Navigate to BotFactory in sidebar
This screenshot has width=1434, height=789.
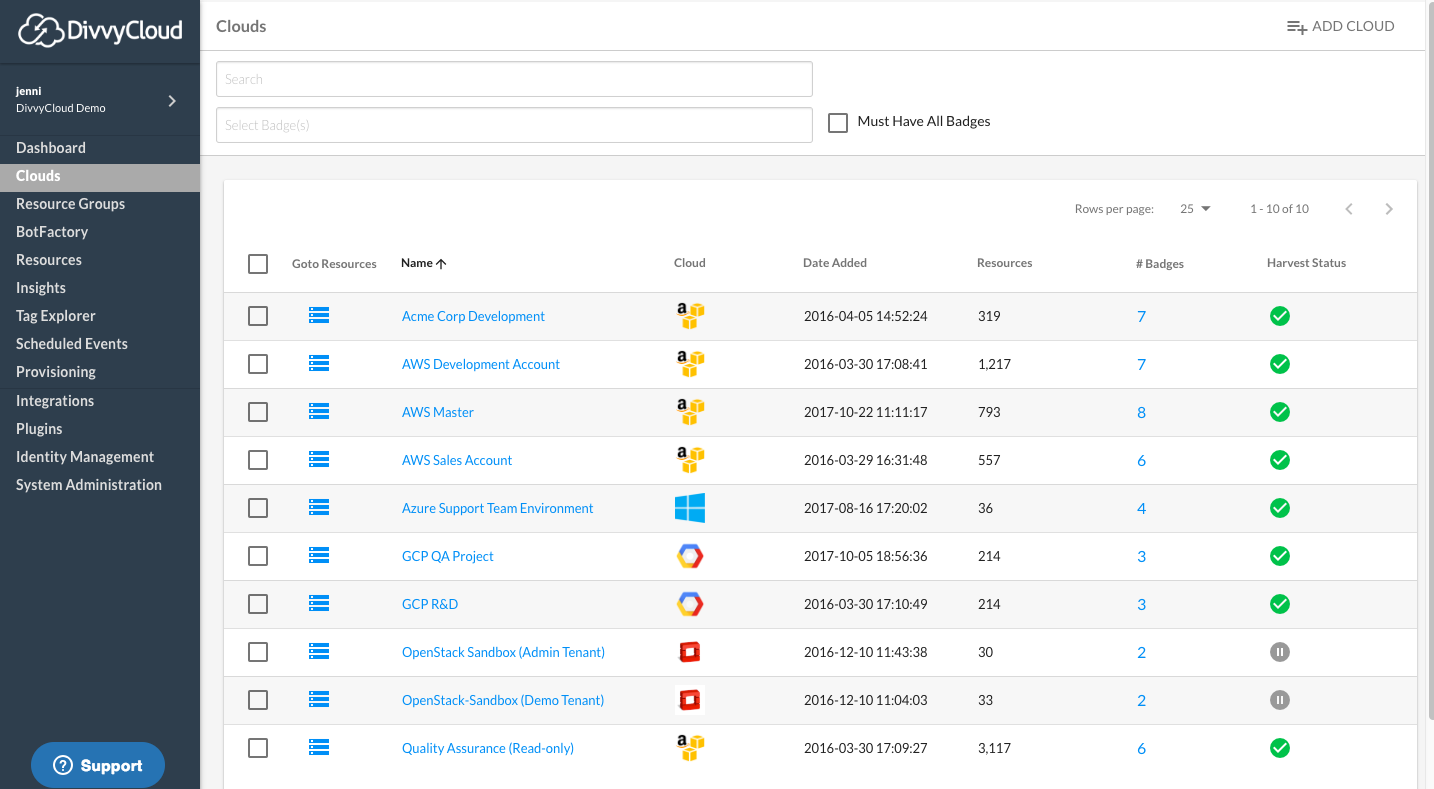tap(52, 231)
